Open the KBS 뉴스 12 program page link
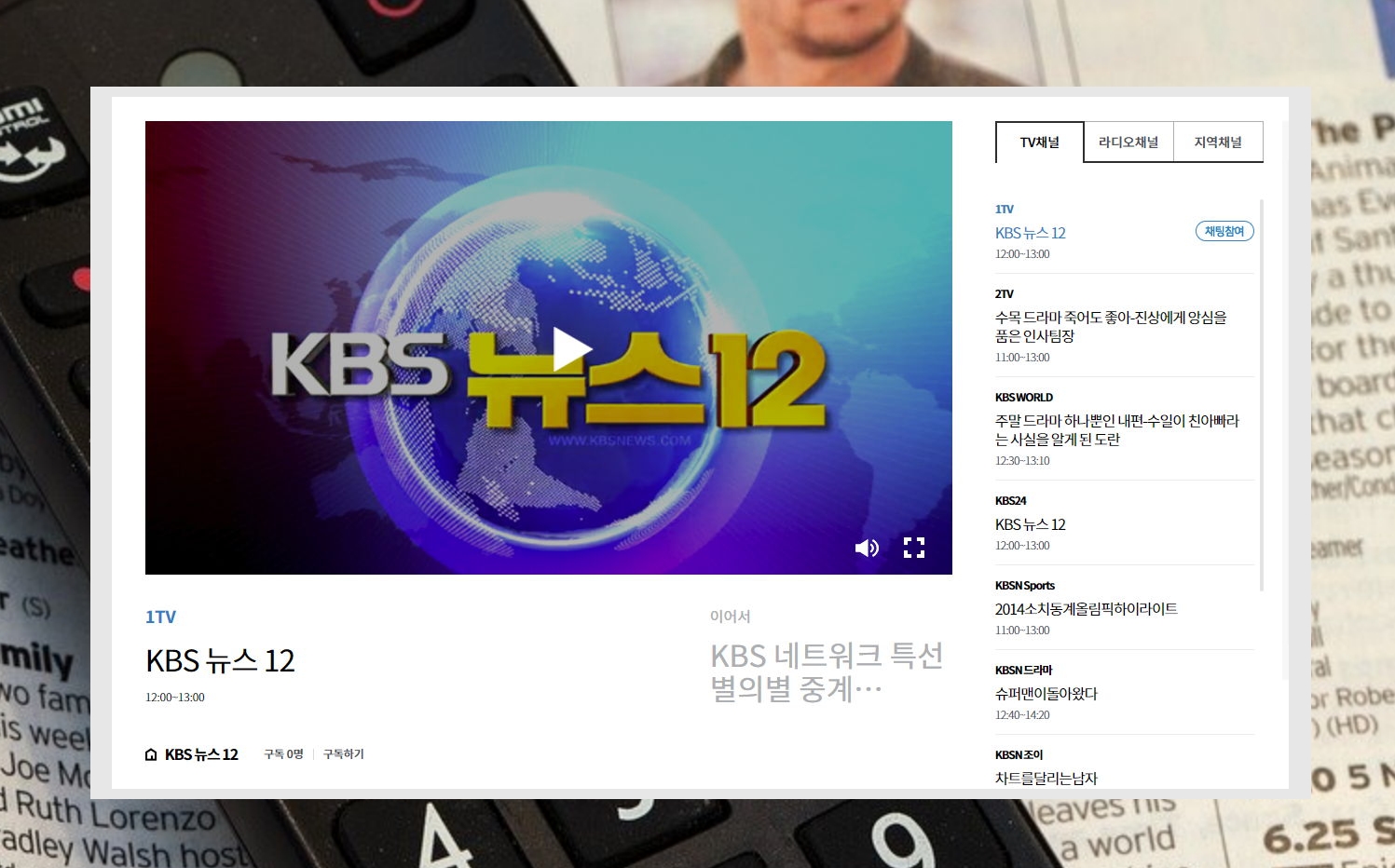The image size is (1395, 868). [x=201, y=754]
